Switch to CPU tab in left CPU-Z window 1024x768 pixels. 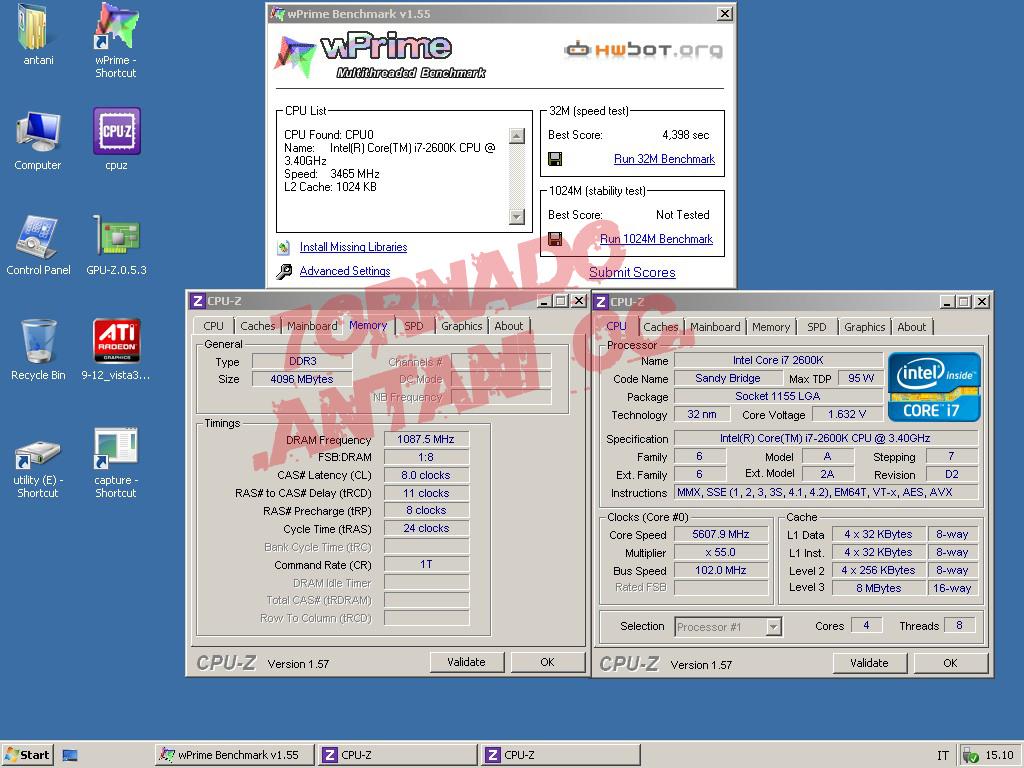(214, 326)
